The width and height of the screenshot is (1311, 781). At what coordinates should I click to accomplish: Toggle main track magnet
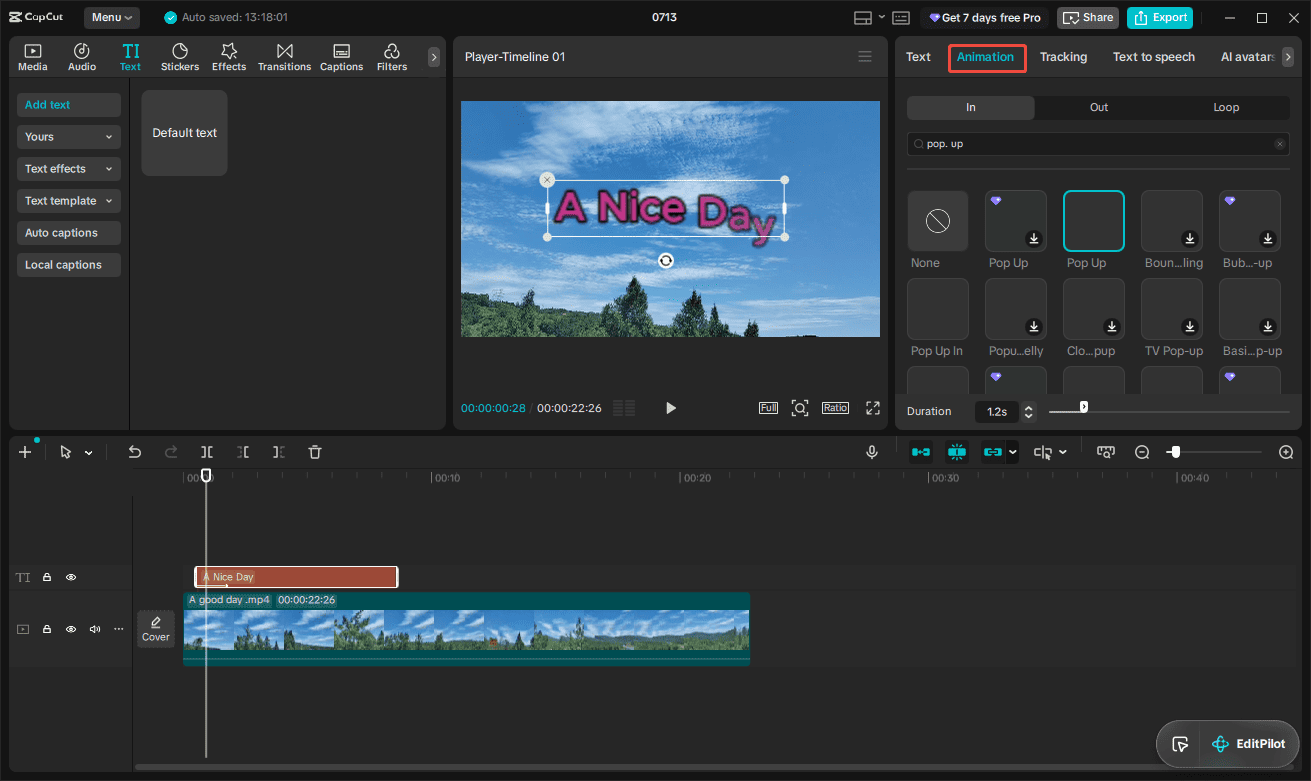(921, 452)
